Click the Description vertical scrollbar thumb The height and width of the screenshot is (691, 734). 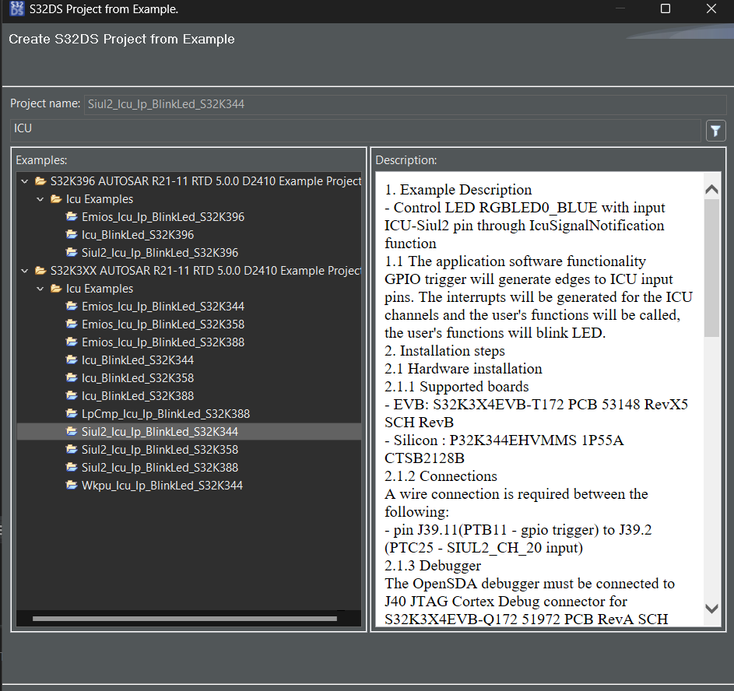point(712,268)
